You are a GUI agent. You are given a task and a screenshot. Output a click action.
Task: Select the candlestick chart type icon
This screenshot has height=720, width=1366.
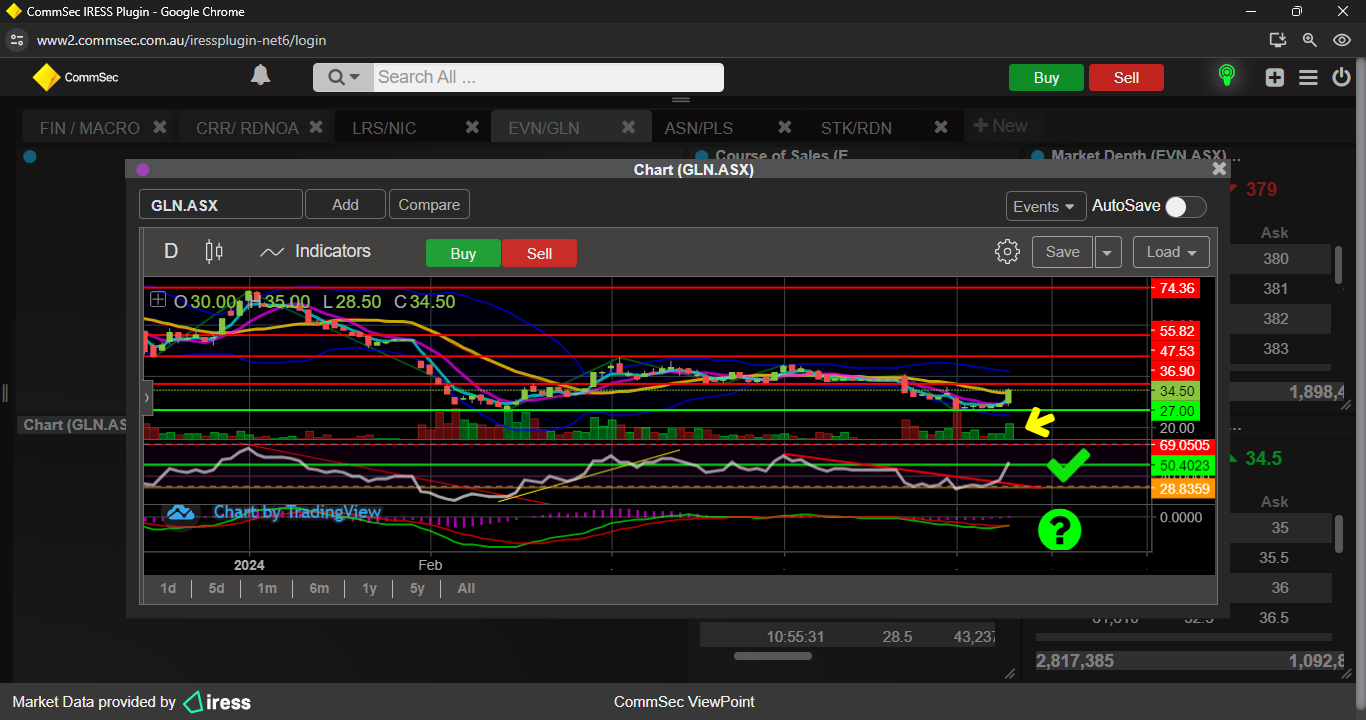(214, 252)
